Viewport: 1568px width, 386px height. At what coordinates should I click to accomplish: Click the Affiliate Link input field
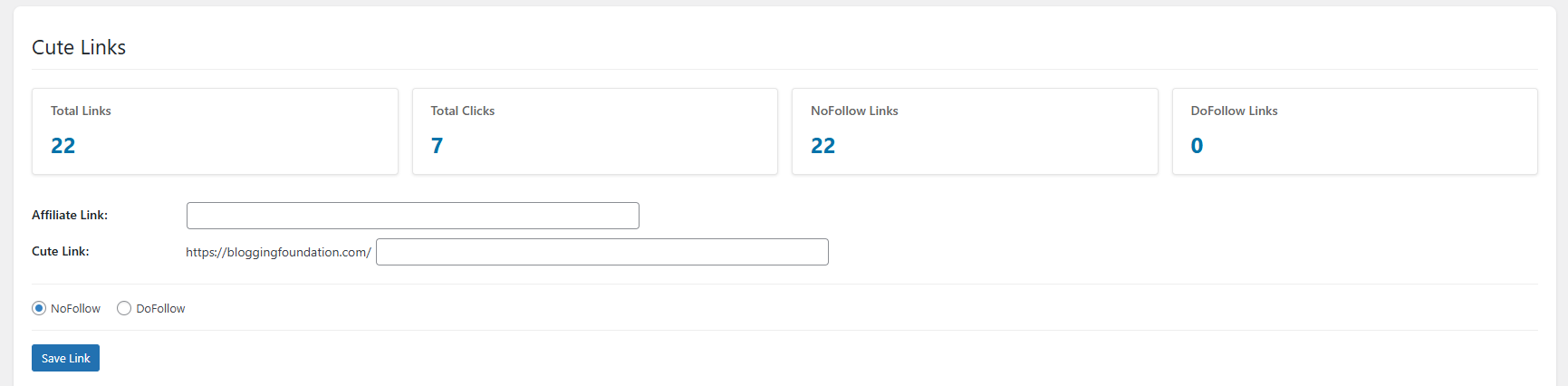click(412, 216)
